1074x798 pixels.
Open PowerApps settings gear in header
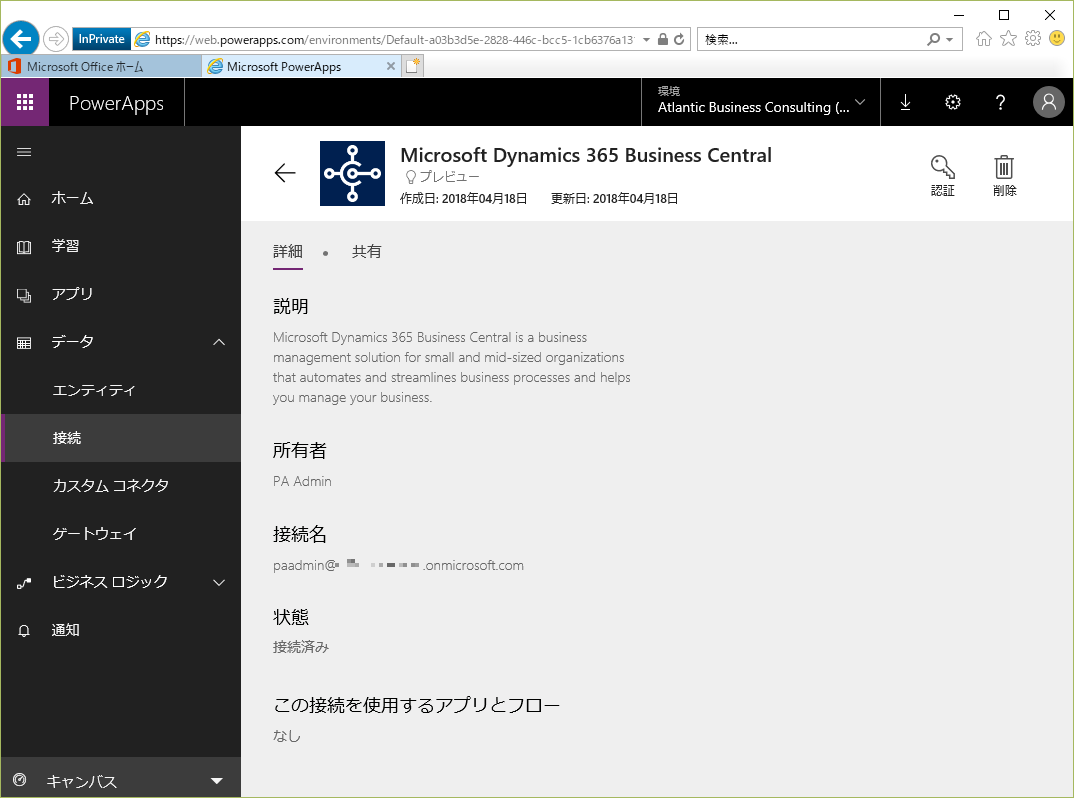coord(953,102)
